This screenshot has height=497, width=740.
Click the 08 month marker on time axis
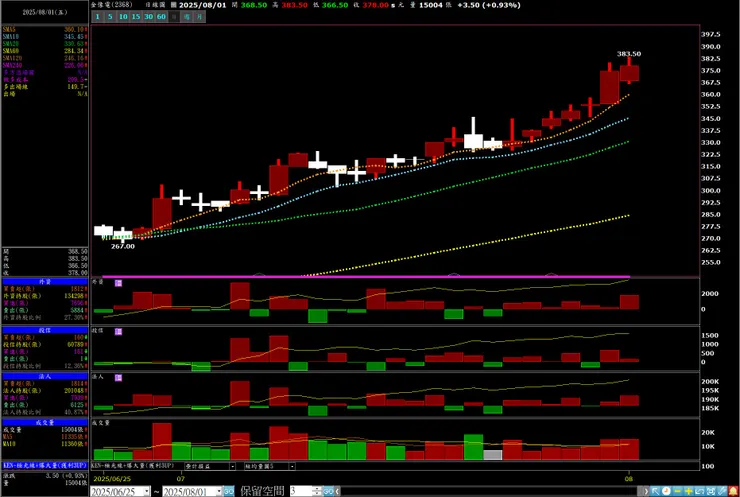pyautogui.click(x=629, y=479)
